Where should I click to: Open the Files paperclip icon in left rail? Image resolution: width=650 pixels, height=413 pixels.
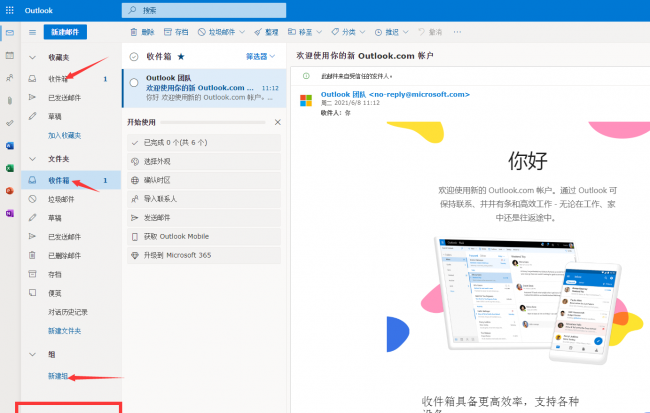coord(10,100)
